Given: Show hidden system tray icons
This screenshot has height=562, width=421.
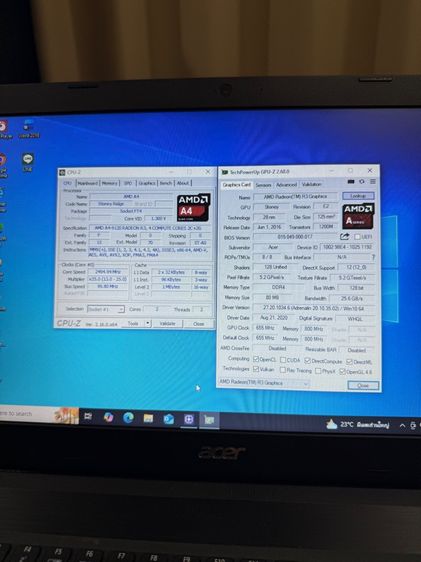Looking at the screenshot, I should click(402, 426).
